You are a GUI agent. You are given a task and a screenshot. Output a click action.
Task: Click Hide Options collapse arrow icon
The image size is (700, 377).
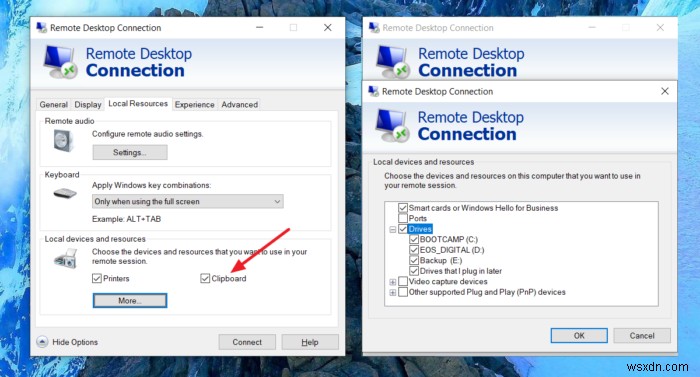pos(42,342)
